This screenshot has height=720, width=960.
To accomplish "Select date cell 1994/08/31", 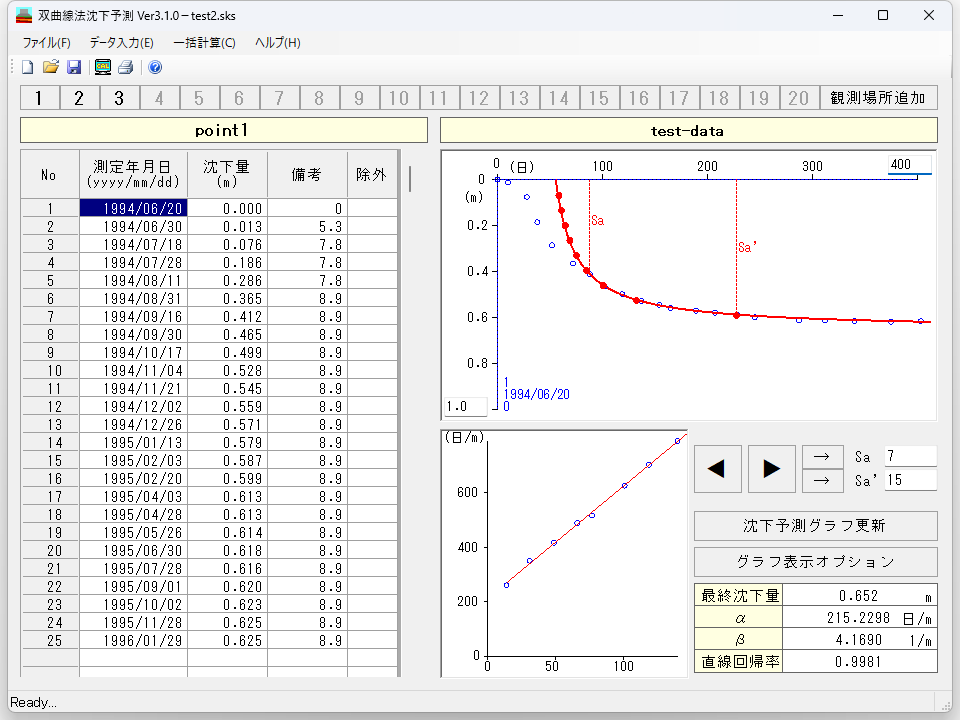I will pyautogui.click(x=133, y=298).
